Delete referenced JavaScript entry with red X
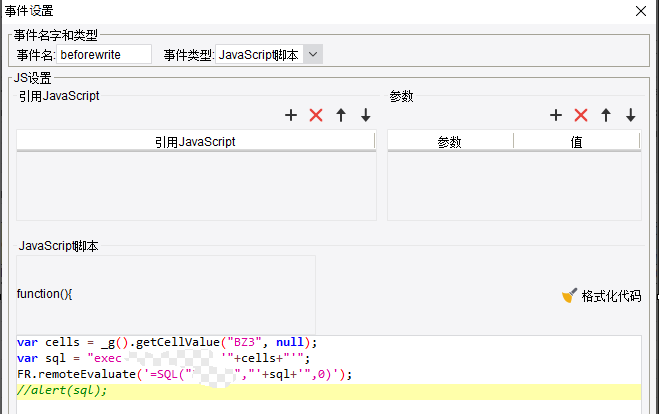659x414 pixels. (316, 115)
